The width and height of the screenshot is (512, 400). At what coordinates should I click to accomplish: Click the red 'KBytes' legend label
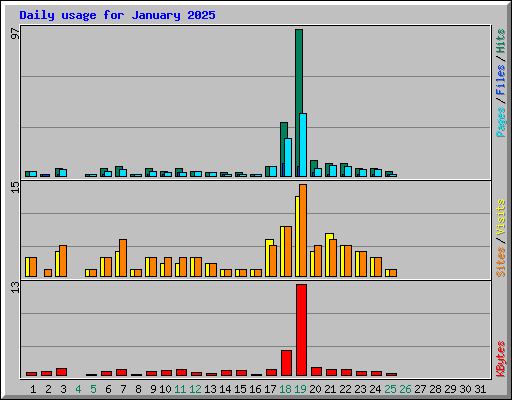pyautogui.click(x=501, y=359)
